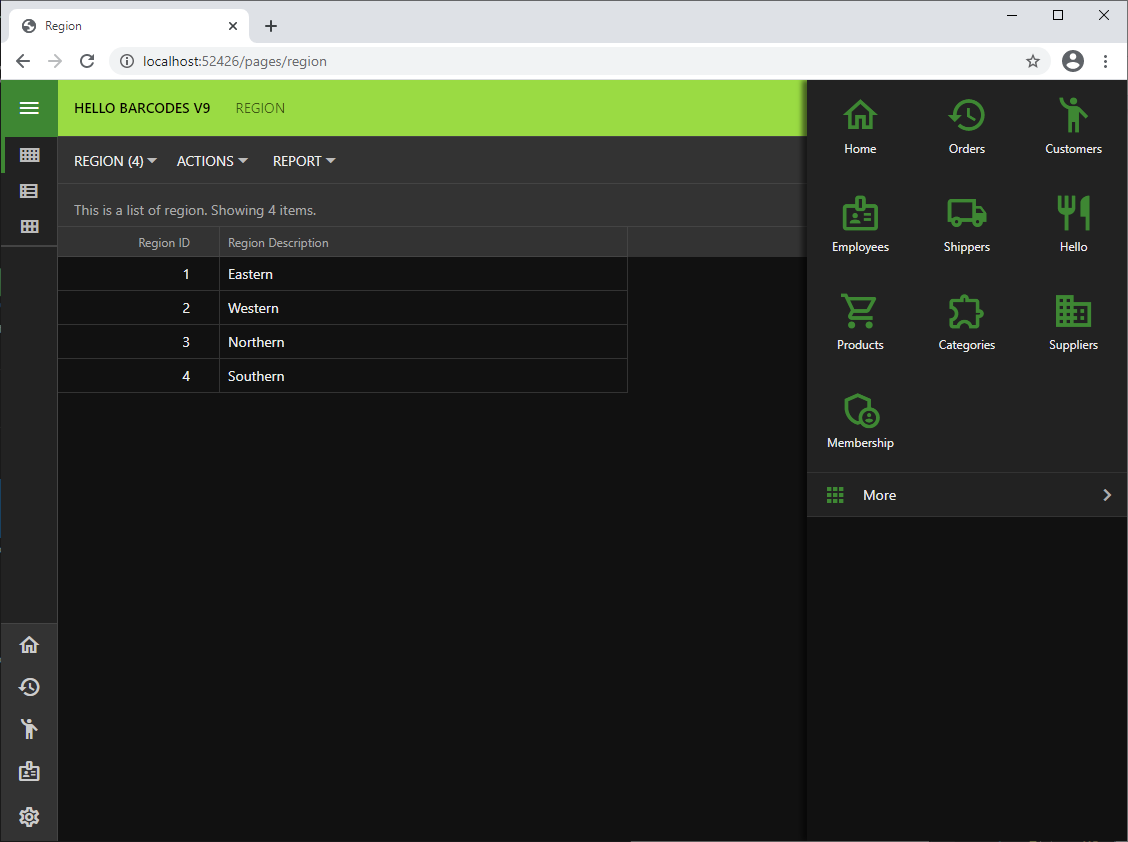The width and height of the screenshot is (1128, 842).
Task: Select the Western region row
Action: 342,308
